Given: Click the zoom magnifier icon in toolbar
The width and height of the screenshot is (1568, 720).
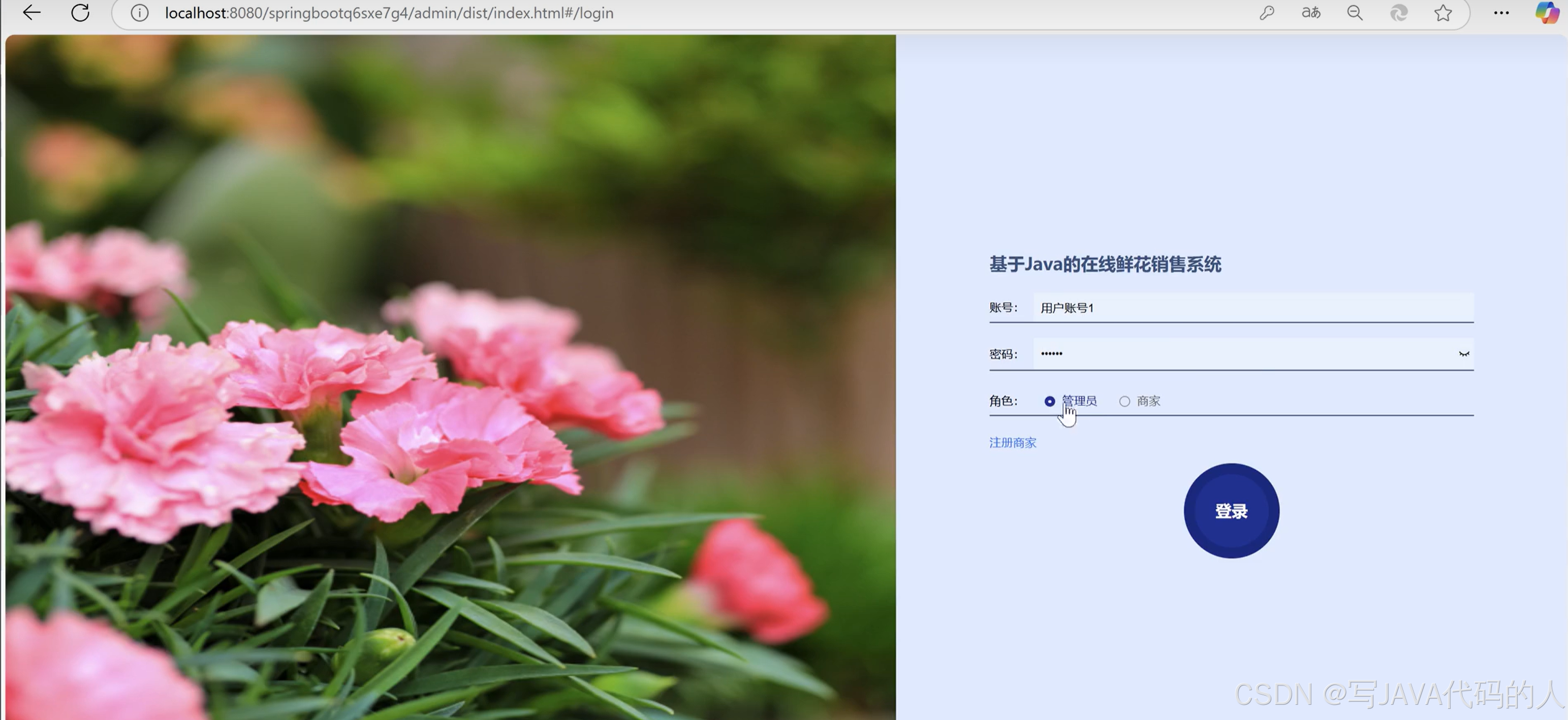Looking at the screenshot, I should [1354, 13].
